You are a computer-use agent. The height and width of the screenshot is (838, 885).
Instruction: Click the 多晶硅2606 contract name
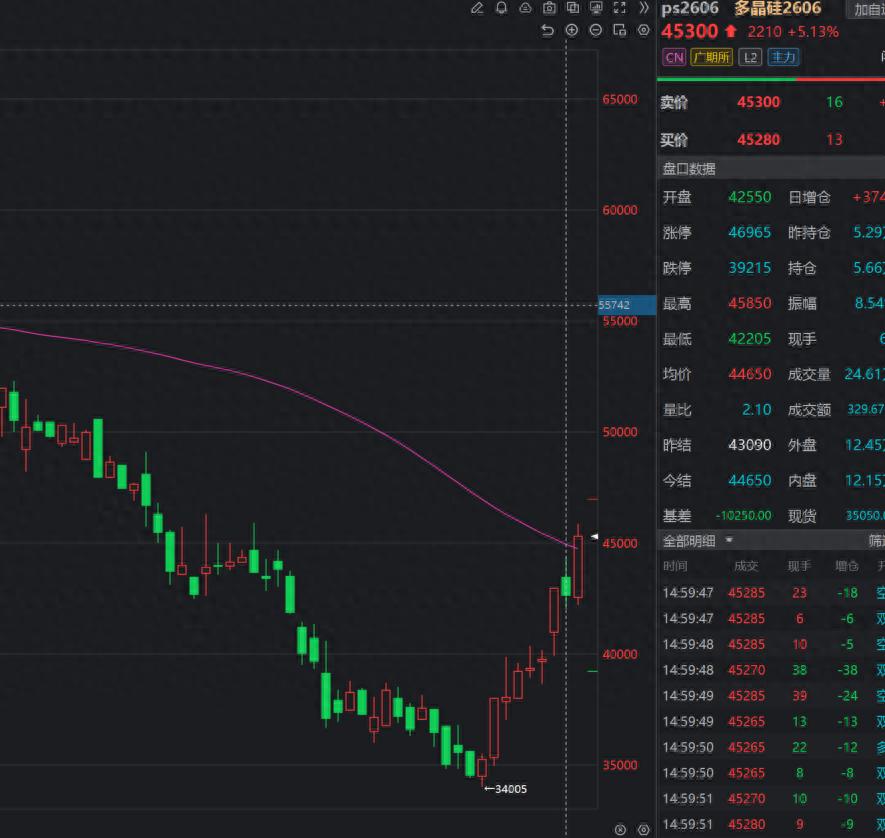tap(778, 8)
